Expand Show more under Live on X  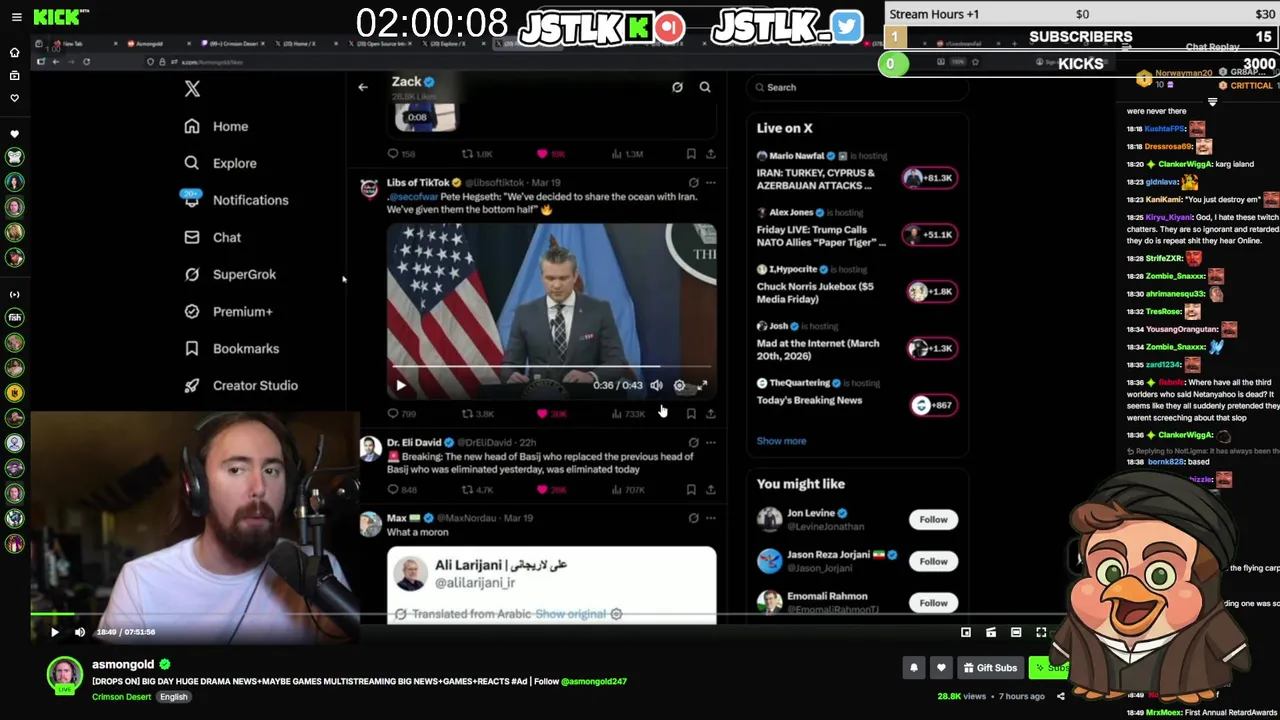click(x=781, y=441)
